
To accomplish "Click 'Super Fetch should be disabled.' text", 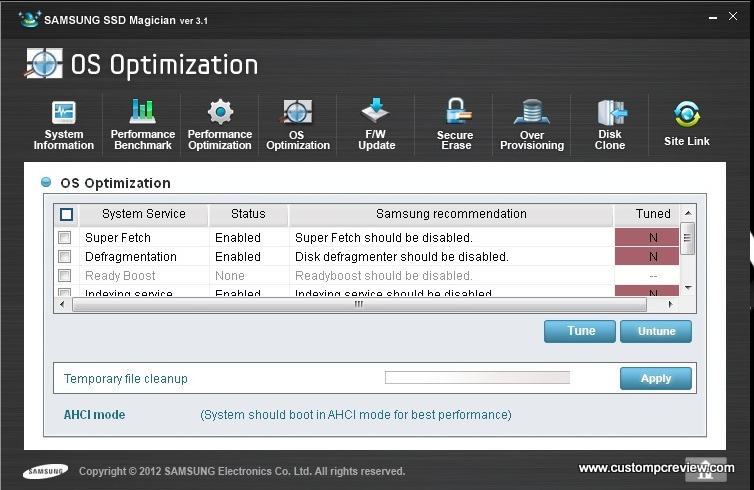I will pos(384,238).
